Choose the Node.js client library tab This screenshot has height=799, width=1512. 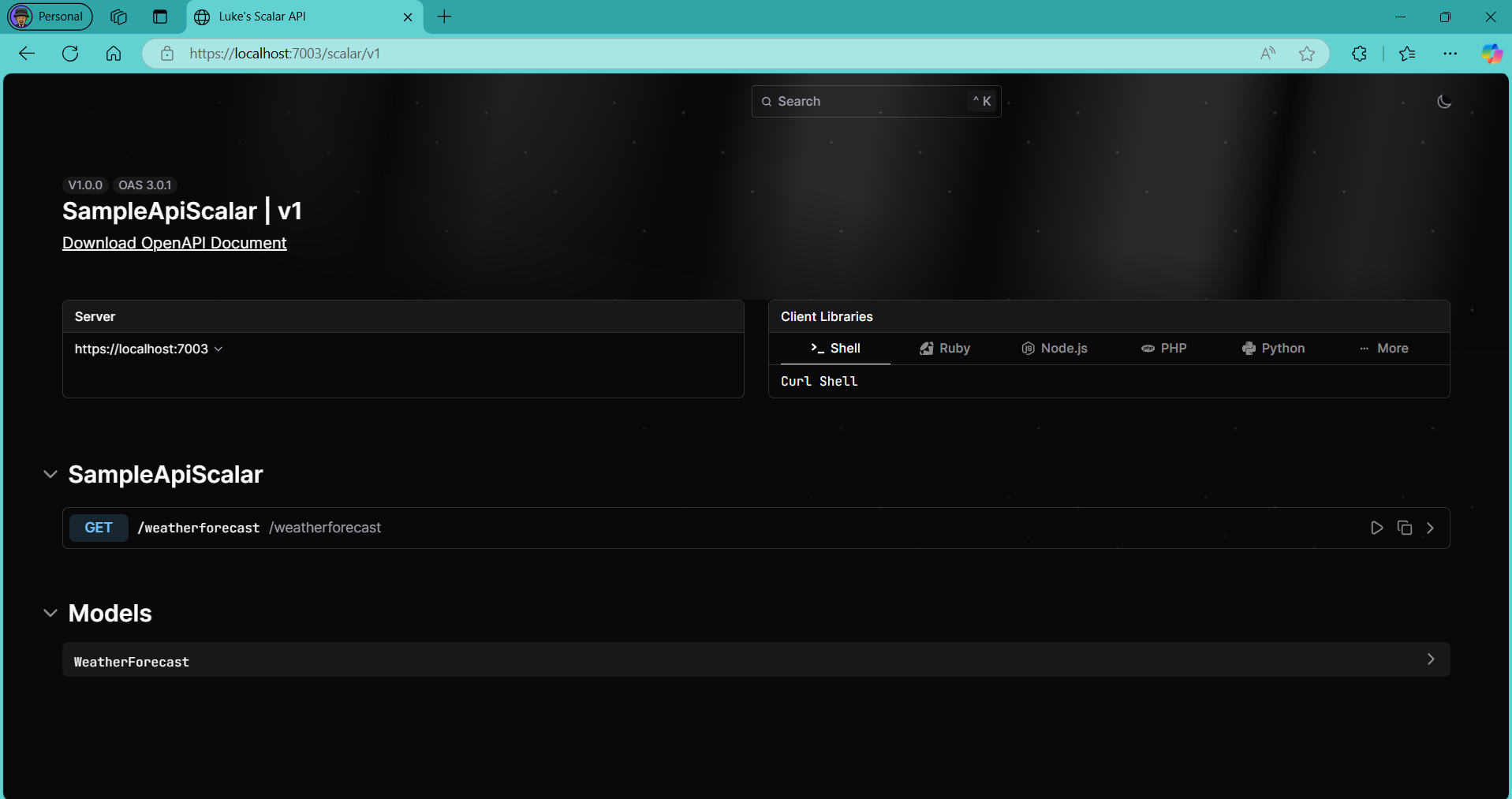coord(1054,349)
